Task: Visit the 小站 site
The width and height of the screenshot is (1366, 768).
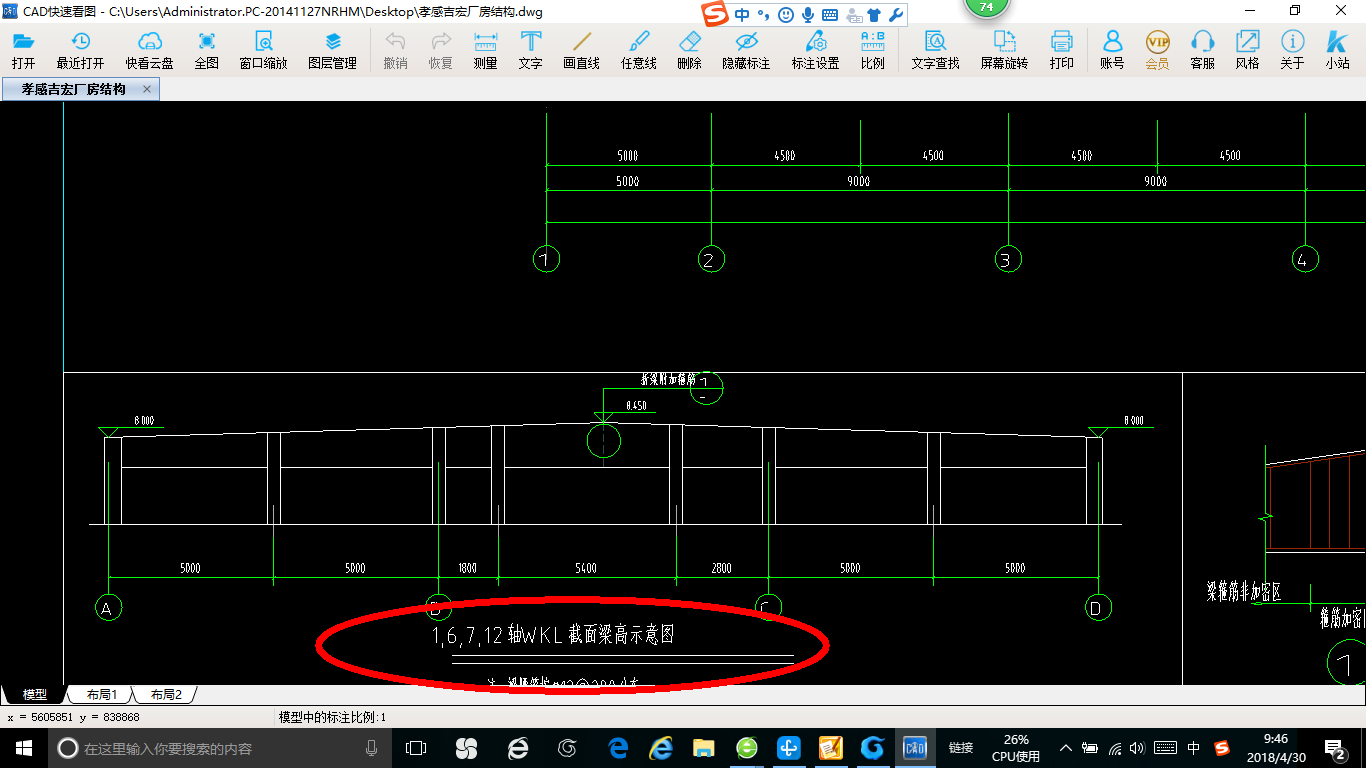Action: [x=1337, y=50]
